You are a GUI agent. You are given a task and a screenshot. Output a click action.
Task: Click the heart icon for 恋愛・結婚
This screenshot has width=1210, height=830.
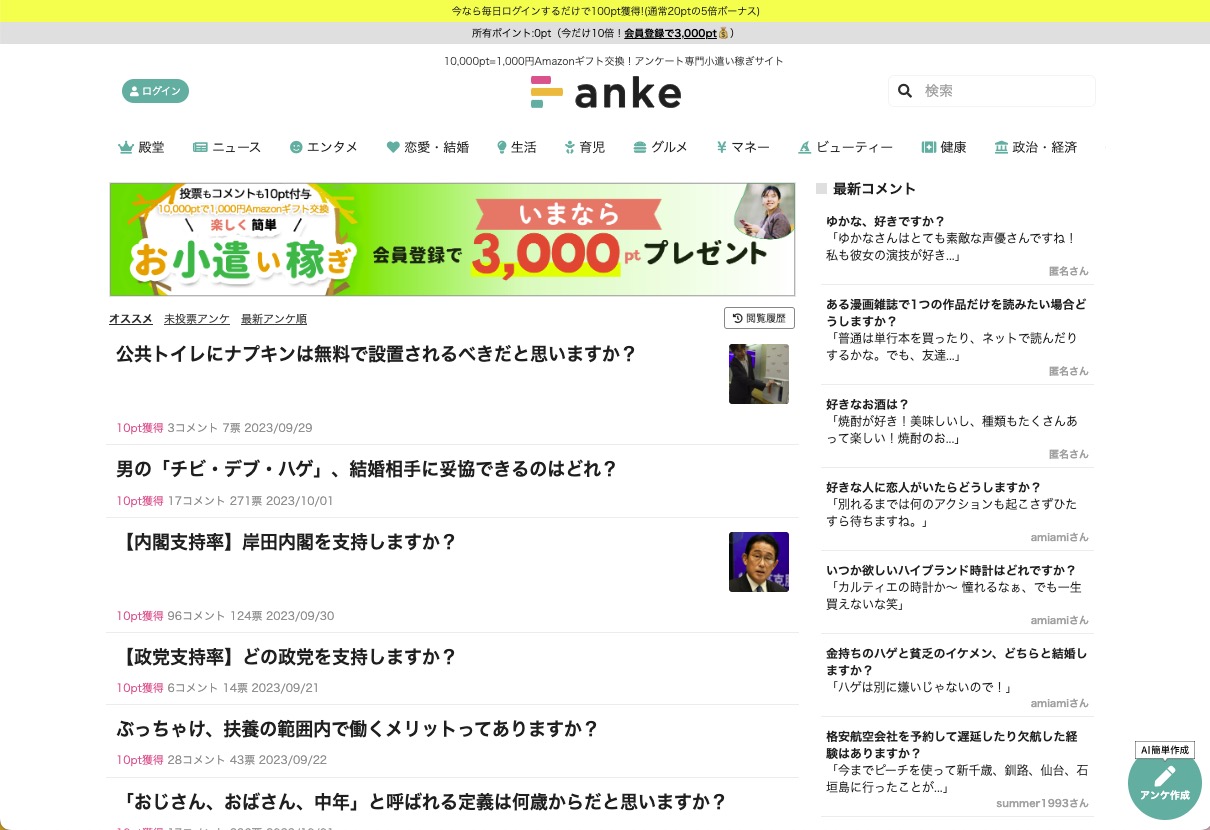[392, 147]
